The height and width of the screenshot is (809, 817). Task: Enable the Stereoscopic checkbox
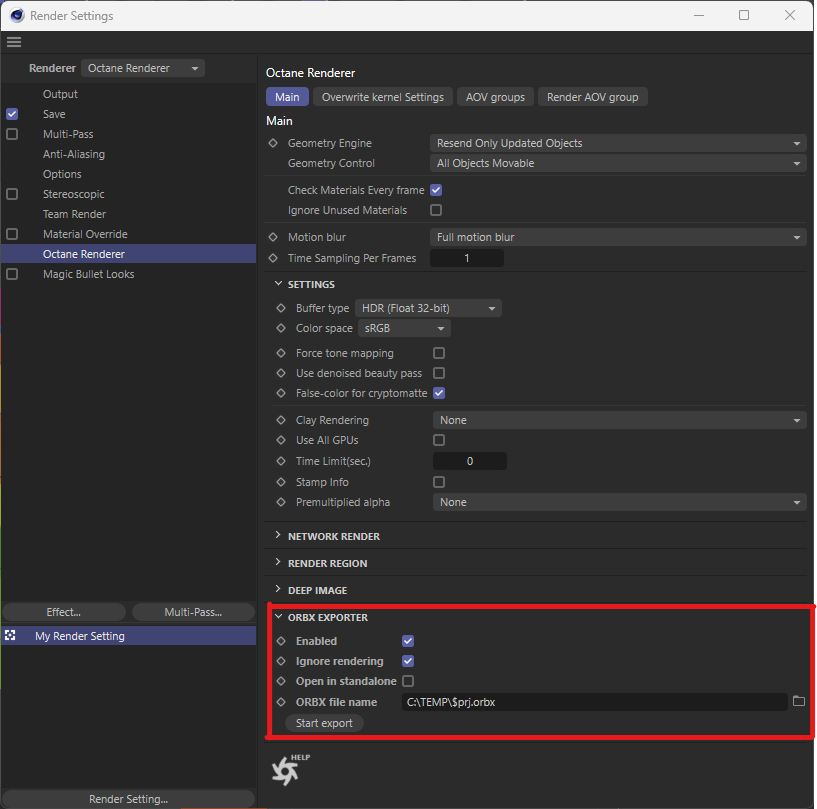coord(12,194)
